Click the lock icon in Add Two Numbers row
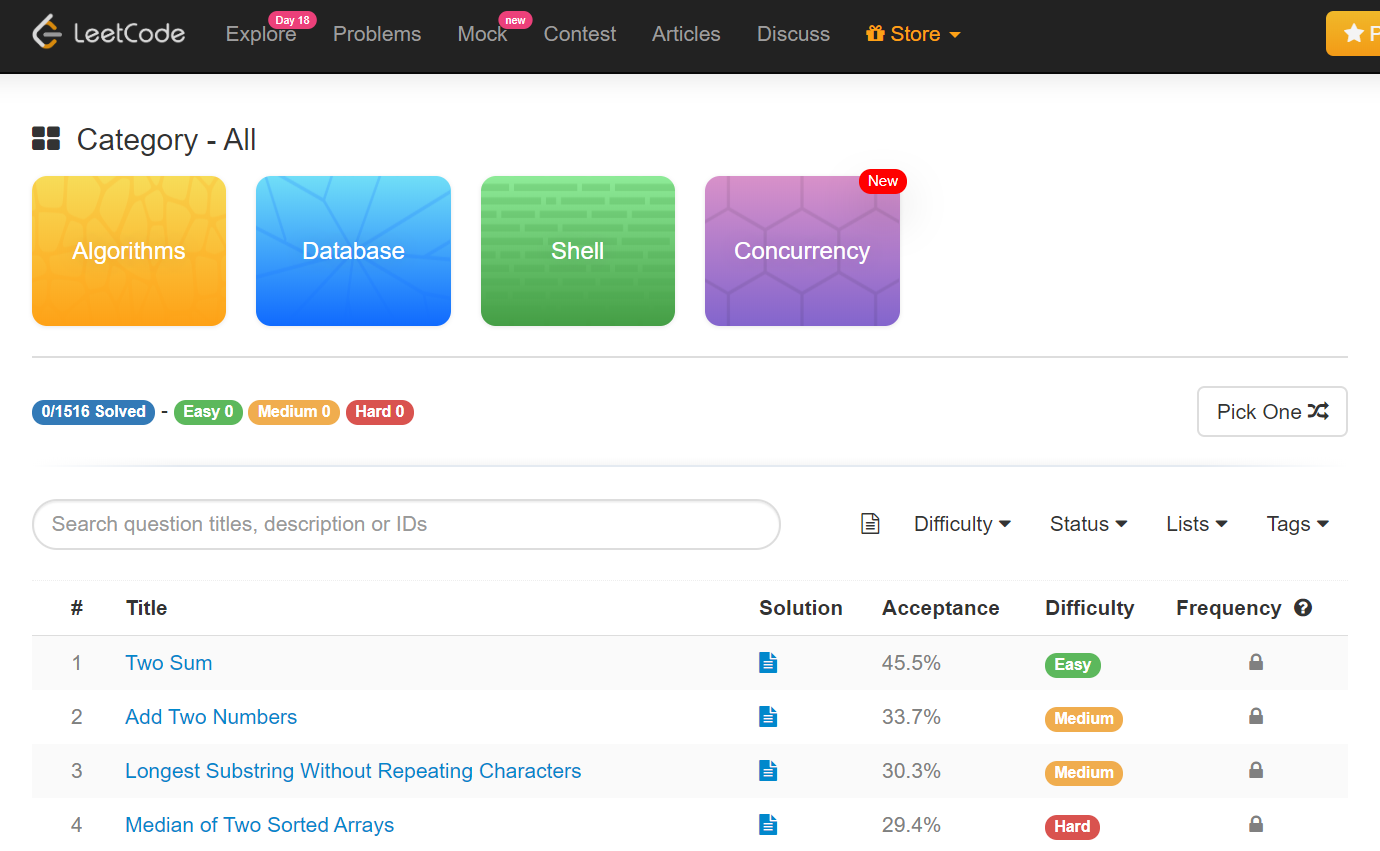The width and height of the screenshot is (1380, 851). [1256, 716]
